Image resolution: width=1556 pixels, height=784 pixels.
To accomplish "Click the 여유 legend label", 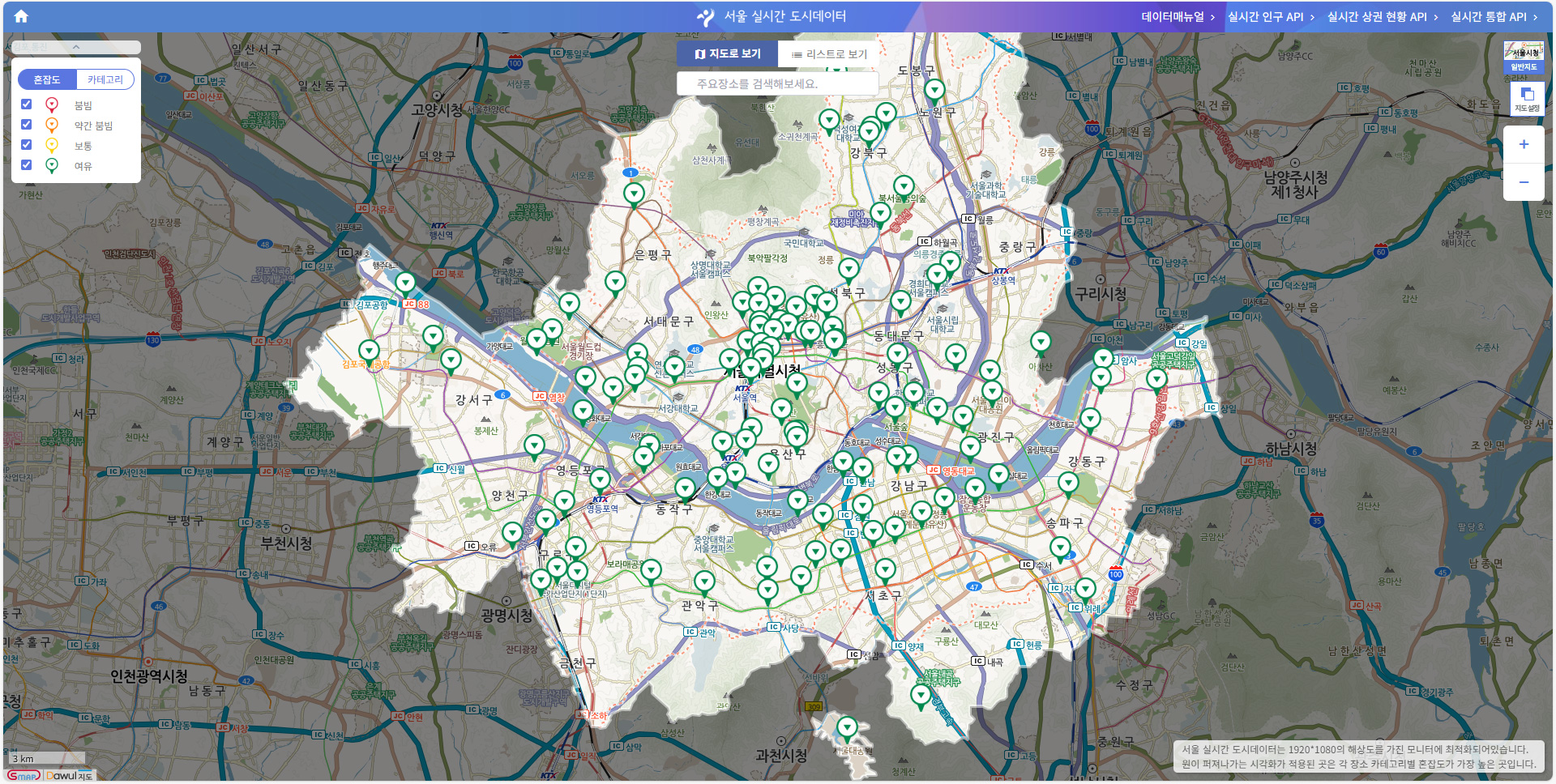I will 83,166.
